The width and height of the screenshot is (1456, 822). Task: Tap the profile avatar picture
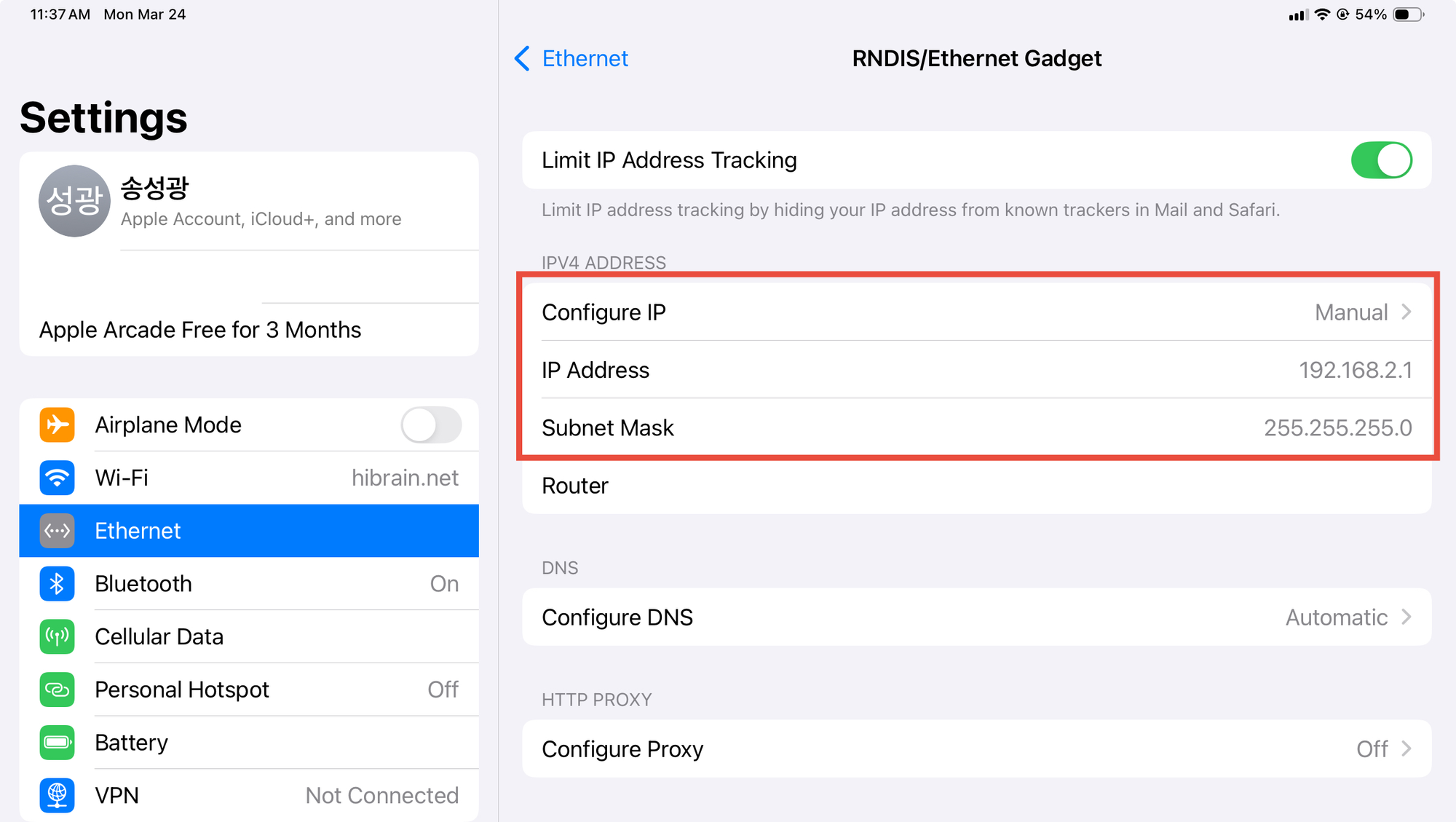click(x=74, y=201)
